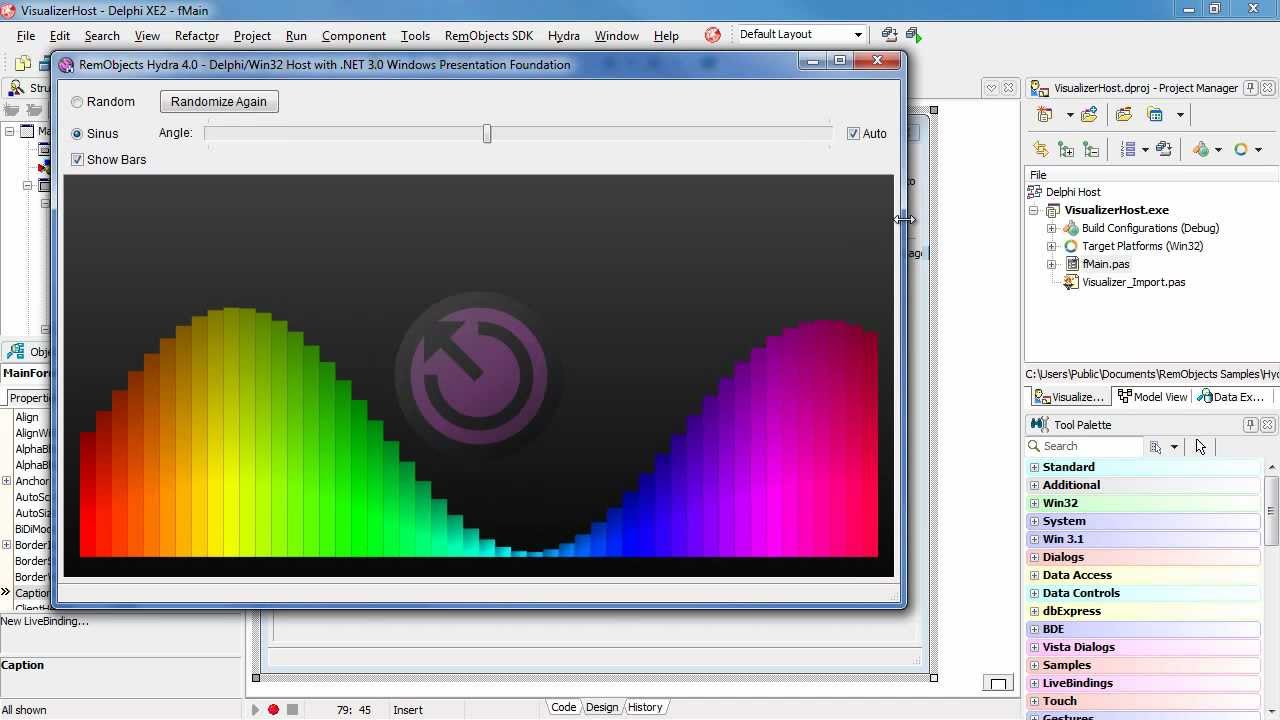
Task: Click Collapse All tree icon in Project Manager
Action: [1091, 150]
